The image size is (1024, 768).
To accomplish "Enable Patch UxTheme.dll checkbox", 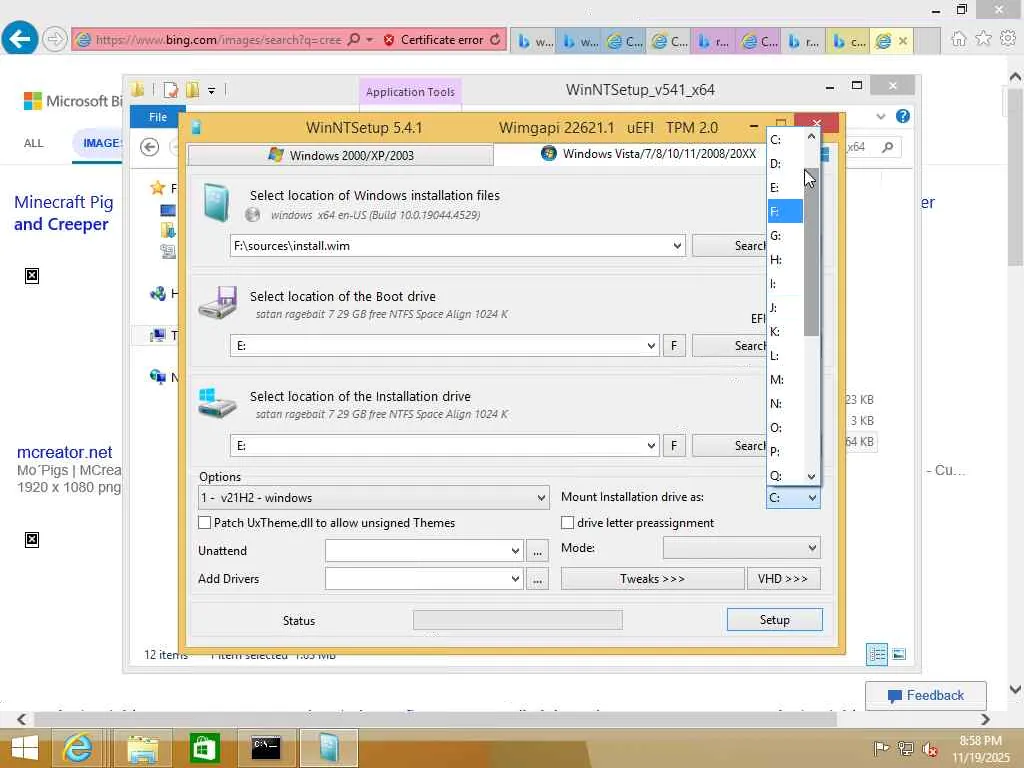I will pos(204,523).
